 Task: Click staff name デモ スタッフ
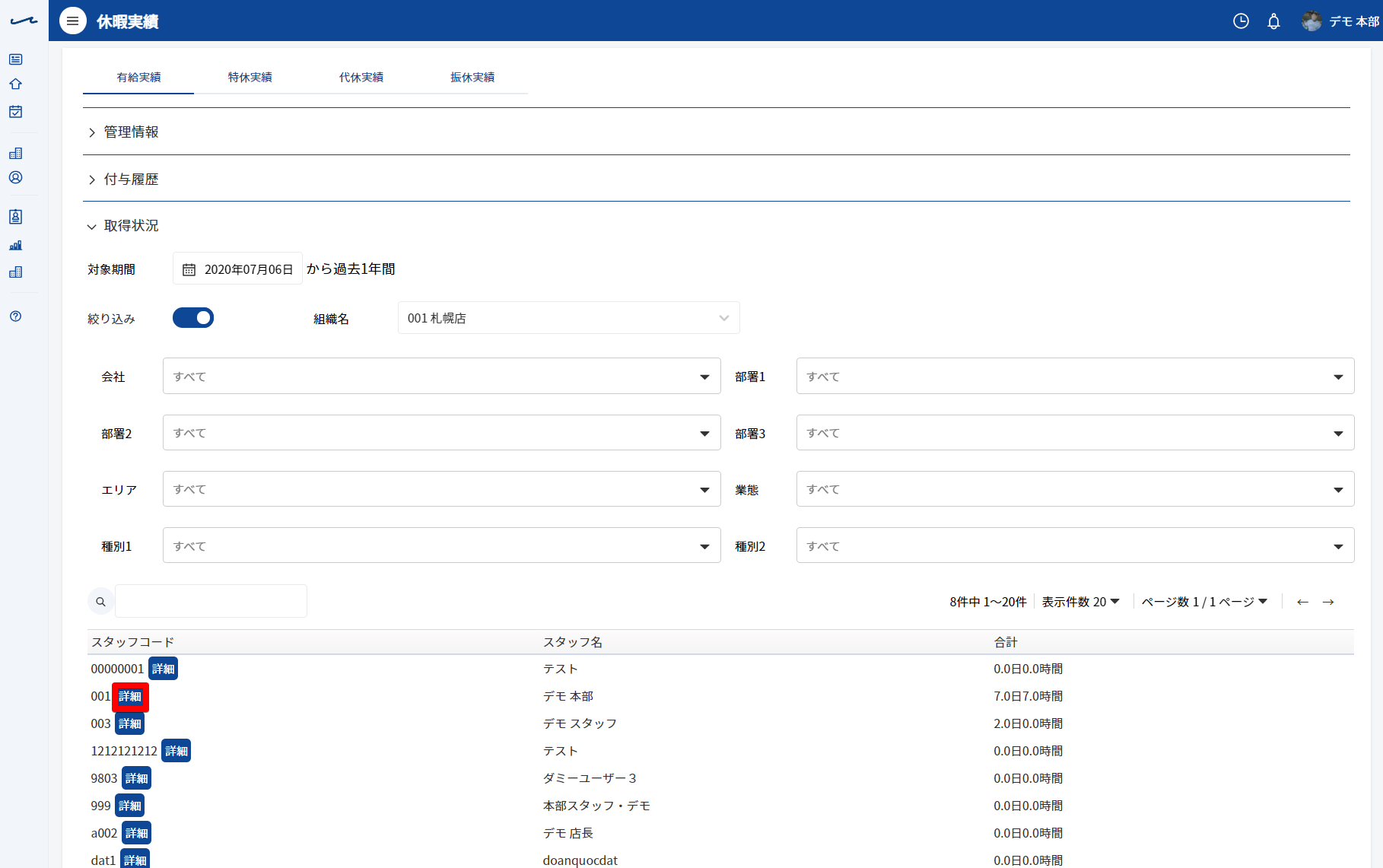[x=580, y=723]
